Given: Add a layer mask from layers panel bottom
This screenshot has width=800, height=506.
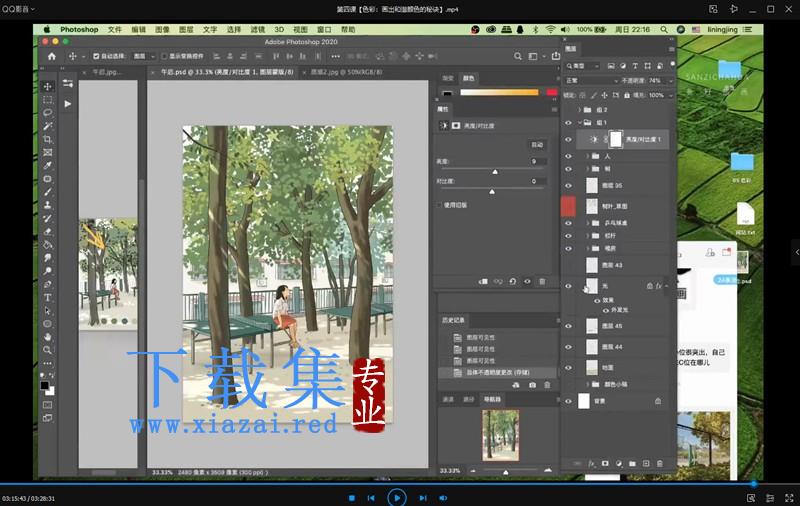Looking at the screenshot, I should 605,464.
